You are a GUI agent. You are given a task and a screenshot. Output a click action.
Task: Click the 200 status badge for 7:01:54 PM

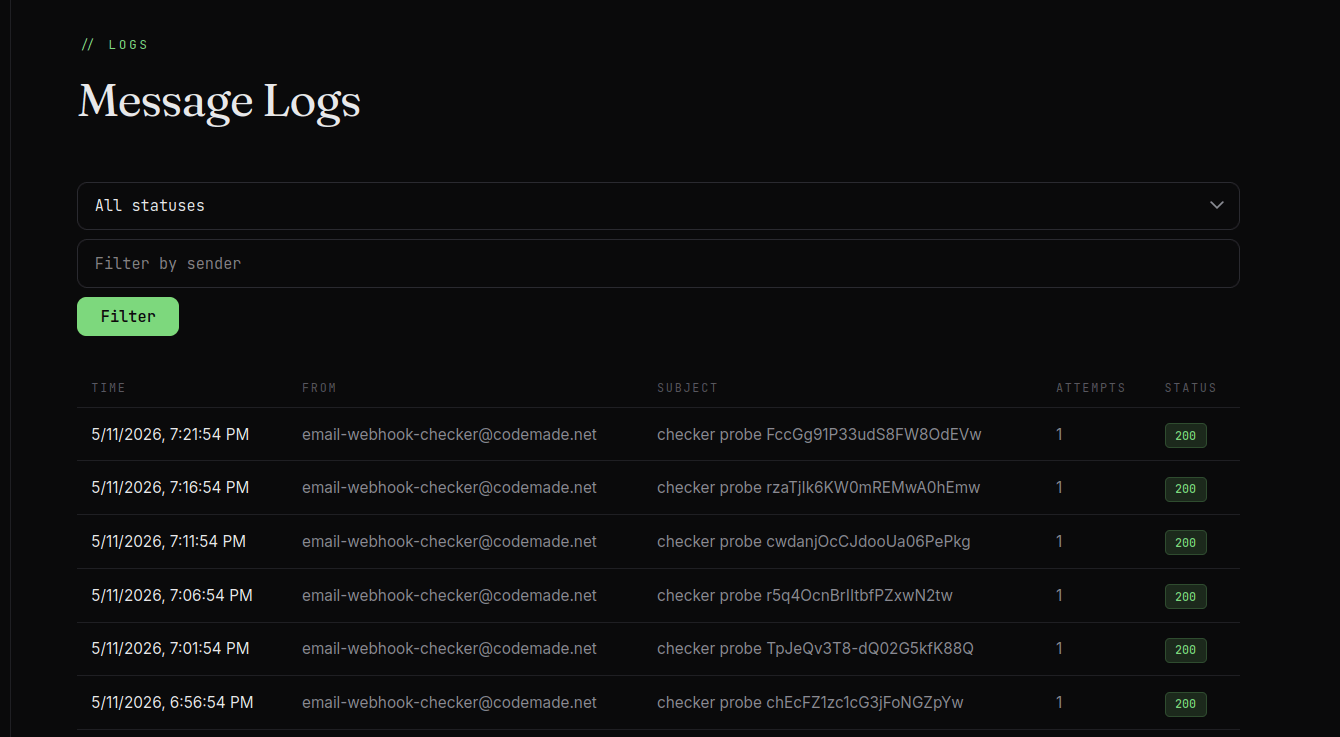(1185, 650)
